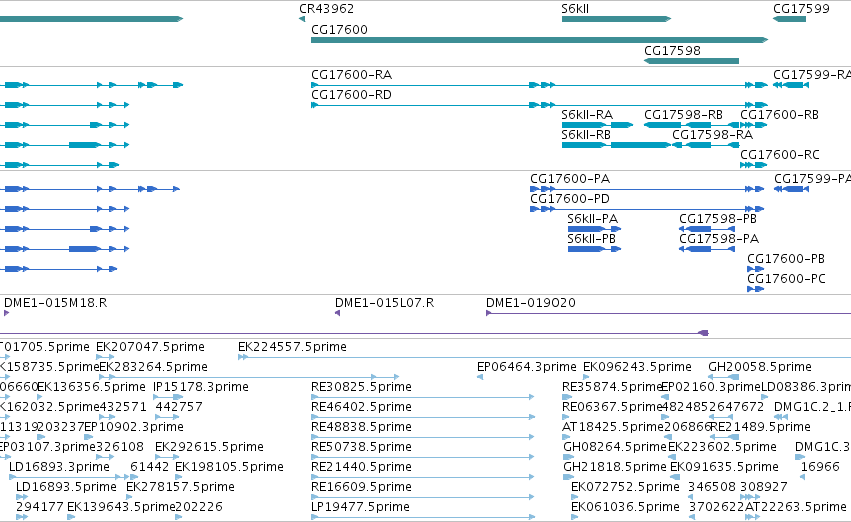Select the CG17598-PB protein feature

tap(707, 229)
